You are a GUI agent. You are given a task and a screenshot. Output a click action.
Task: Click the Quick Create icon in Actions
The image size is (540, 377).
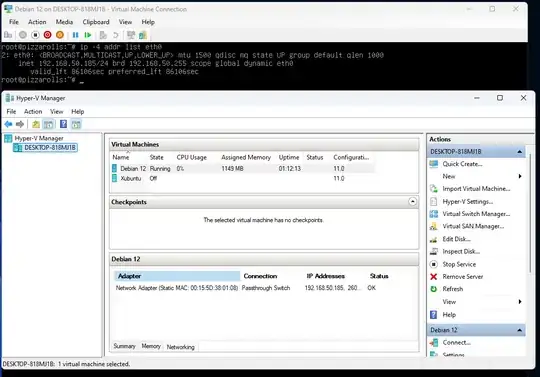[434, 164]
